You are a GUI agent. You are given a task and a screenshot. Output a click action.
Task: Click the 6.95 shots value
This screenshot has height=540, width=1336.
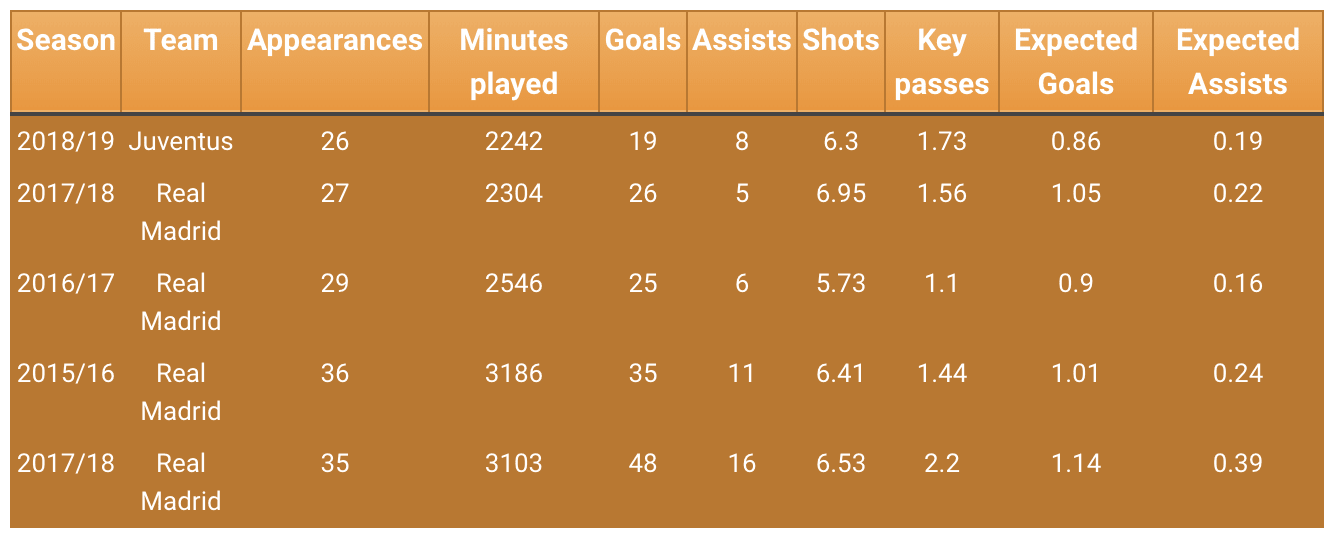tap(841, 193)
